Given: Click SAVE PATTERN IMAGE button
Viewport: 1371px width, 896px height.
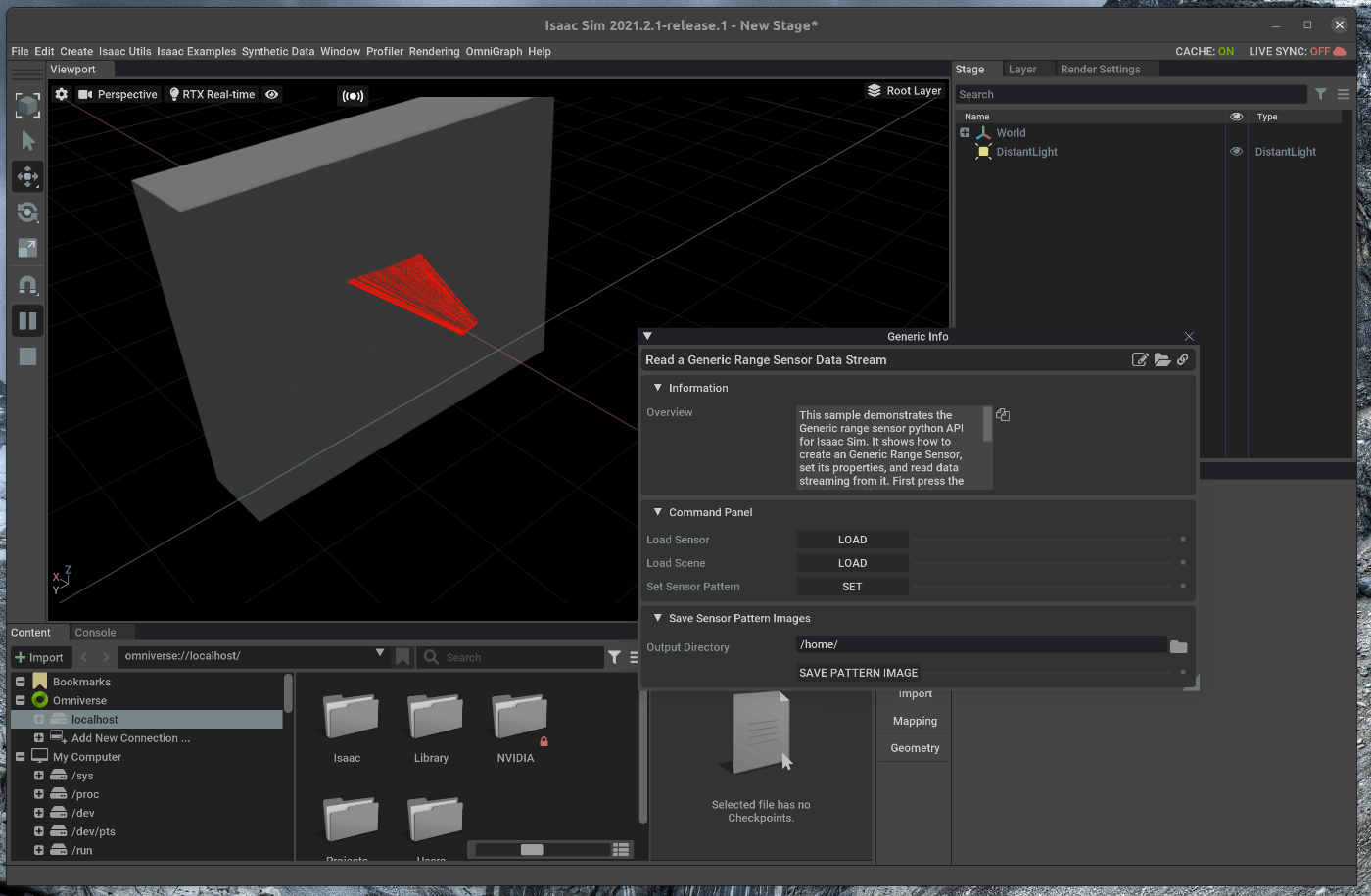Looking at the screenshot, I should click(x=859, y=673).
